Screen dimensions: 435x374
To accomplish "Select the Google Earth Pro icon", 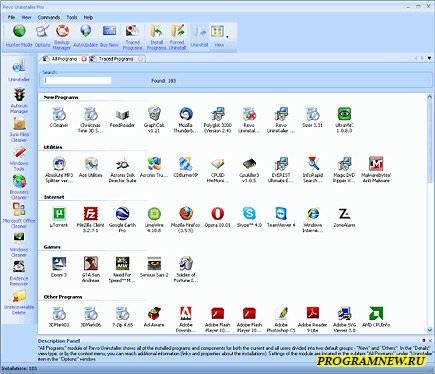I will pos(122,220).
